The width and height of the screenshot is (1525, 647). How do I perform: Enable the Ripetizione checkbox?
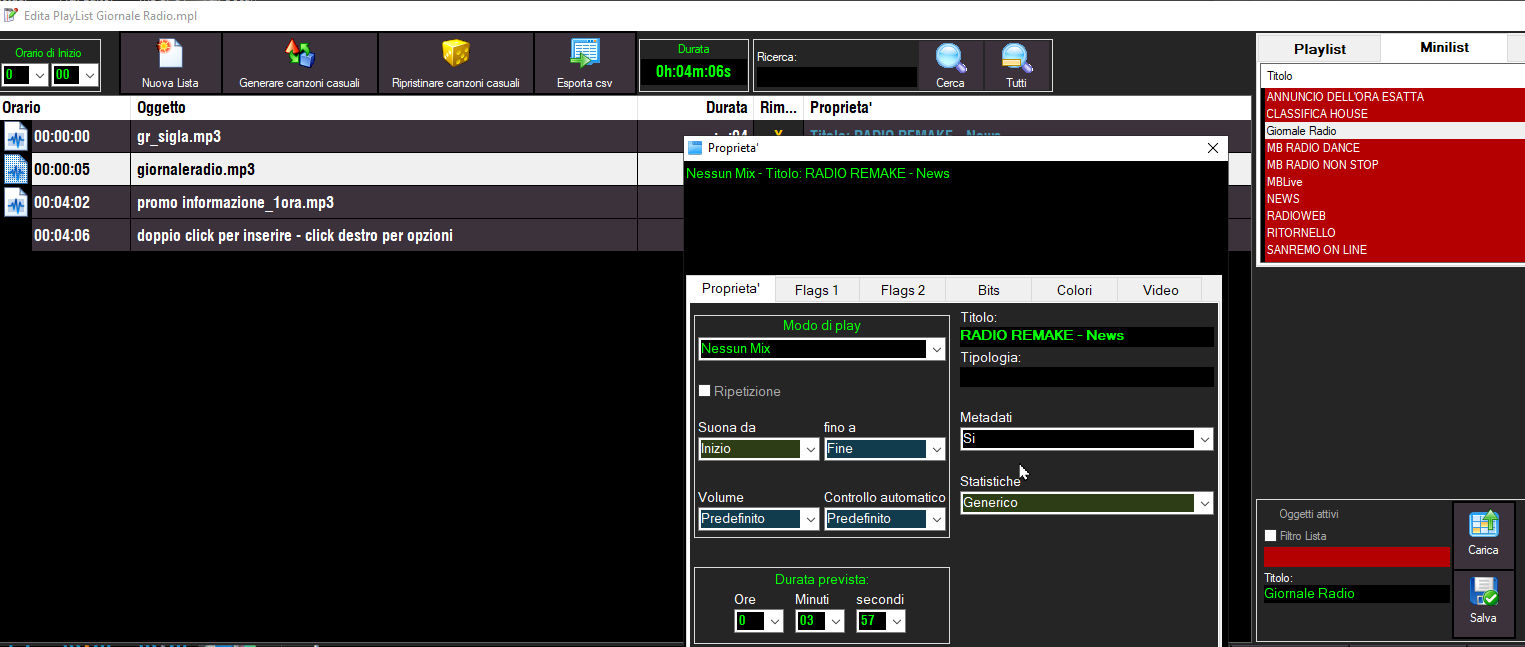point(704,391)
